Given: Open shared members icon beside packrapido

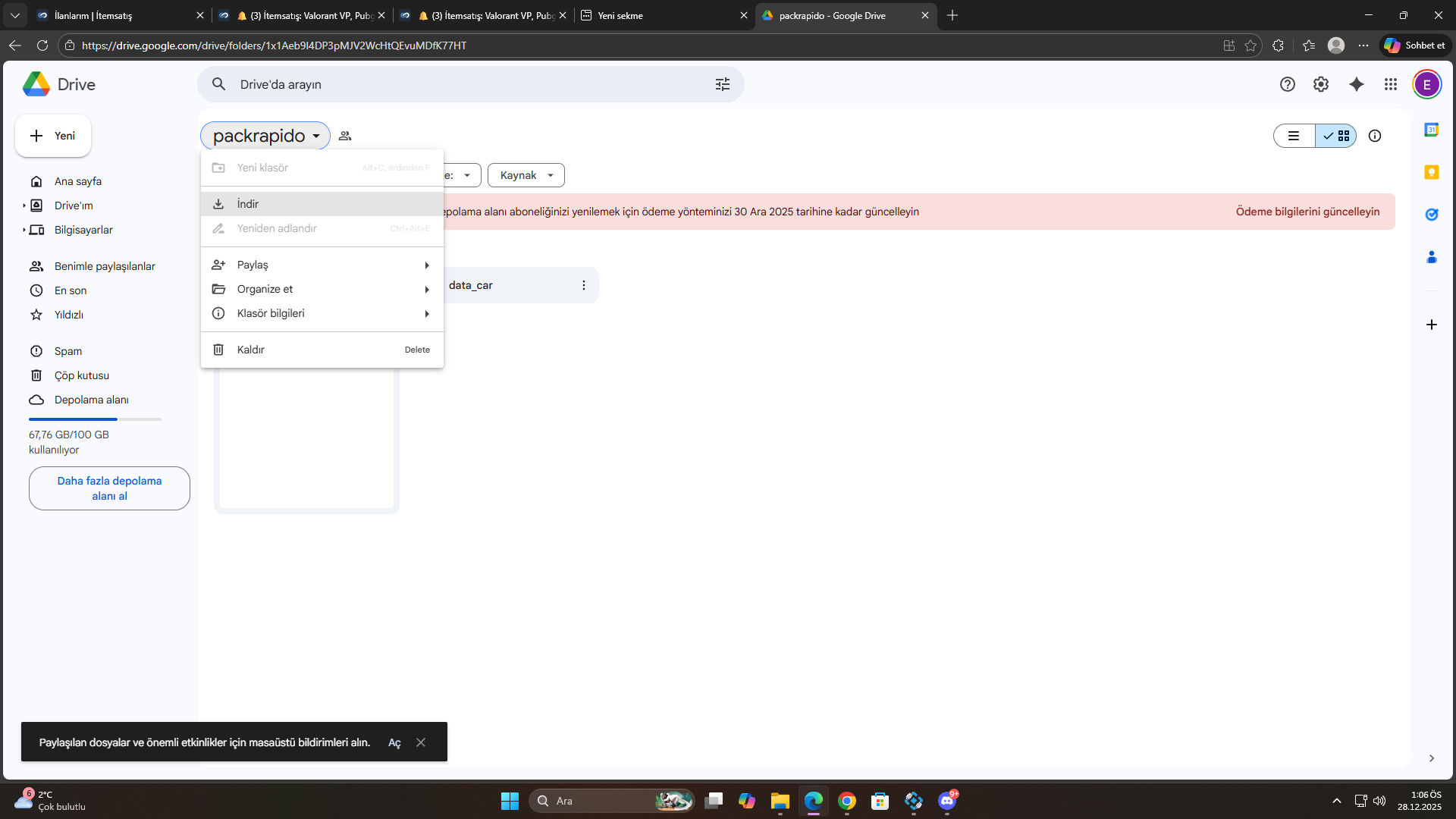Looking at the screenshot, I should click(345, 136).
